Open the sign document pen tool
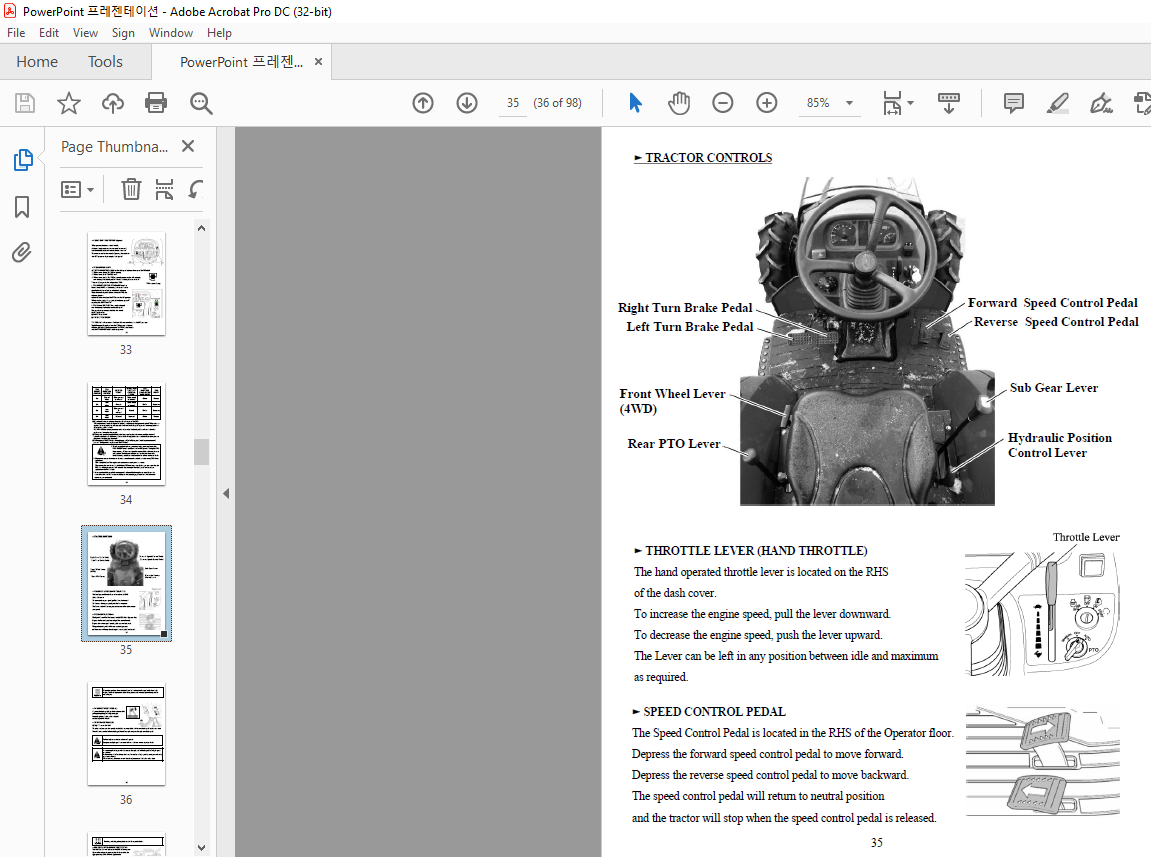The width and height of the screenshot is (1151, 857). pyautogui.click(x=1101, y=103)
